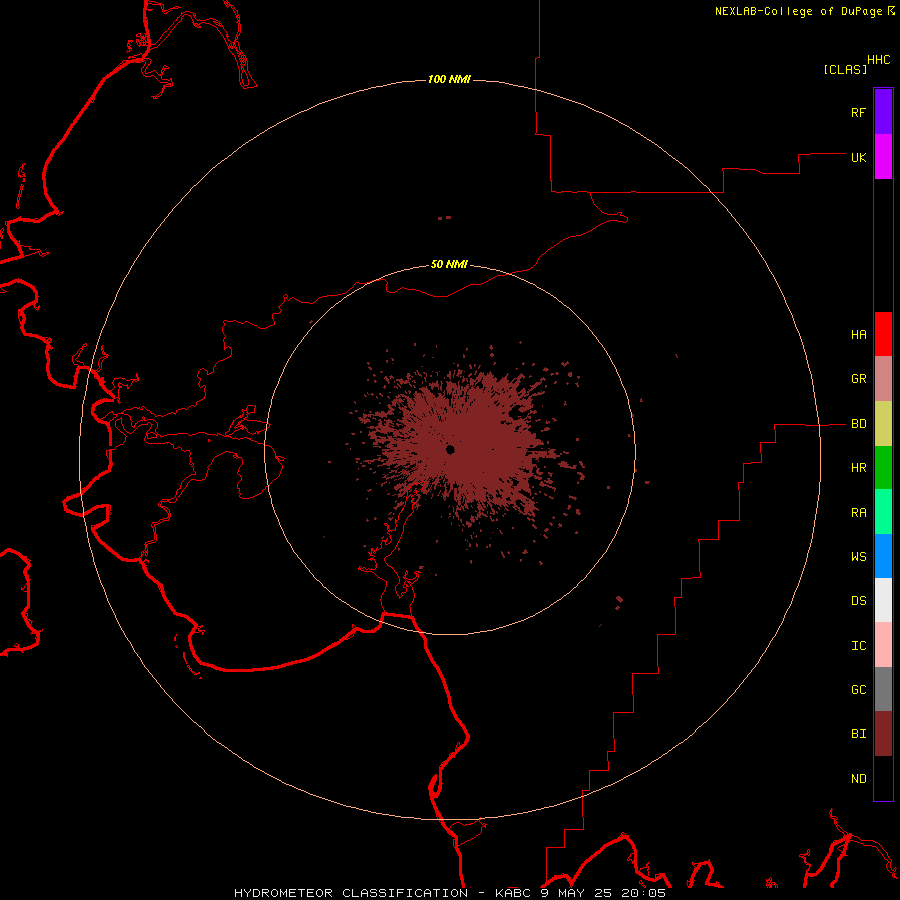Click the DS legend label
The image size is (900, 900).
(x=858, y=601)
